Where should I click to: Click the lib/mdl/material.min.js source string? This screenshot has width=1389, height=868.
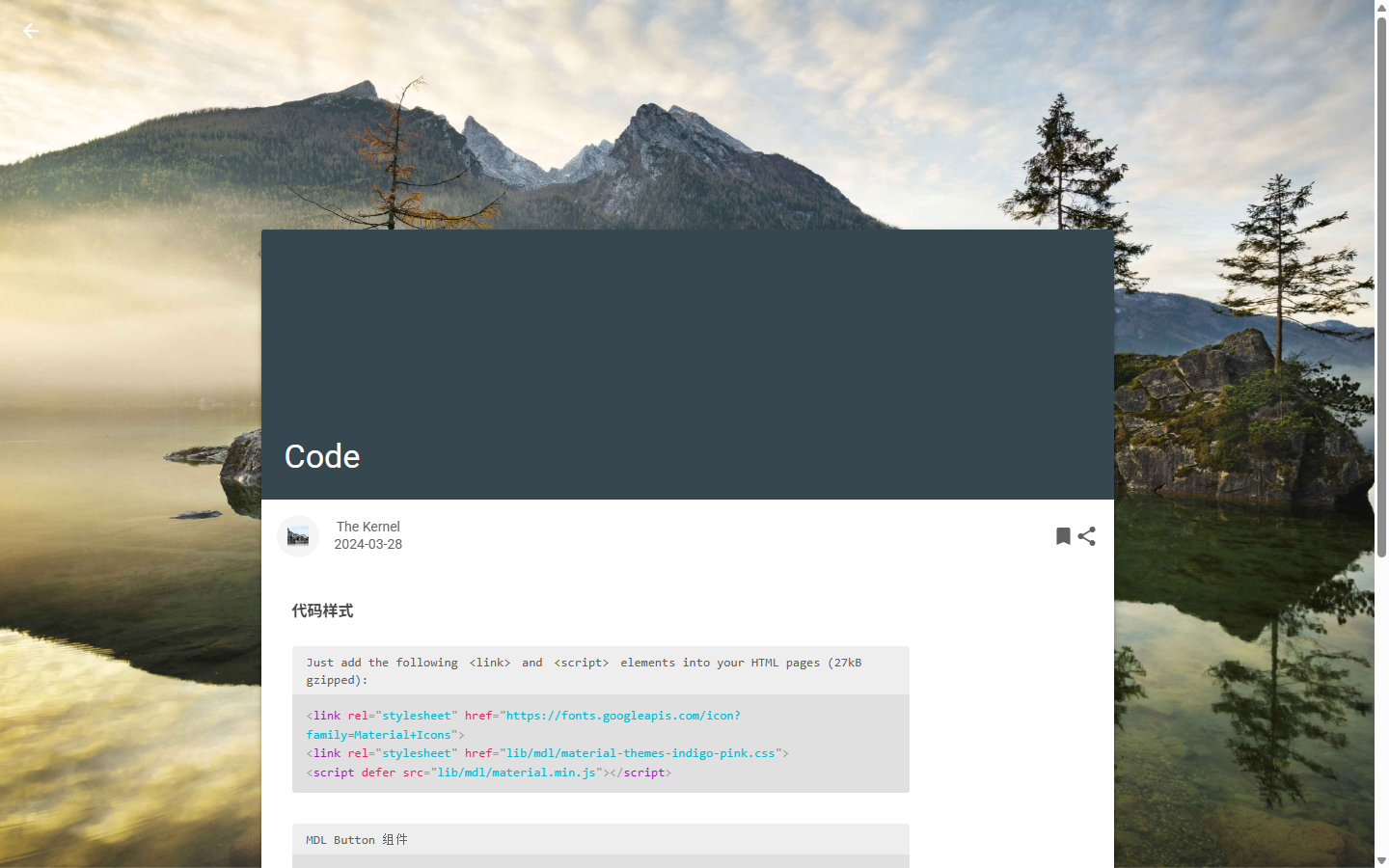tap(516, 773)
